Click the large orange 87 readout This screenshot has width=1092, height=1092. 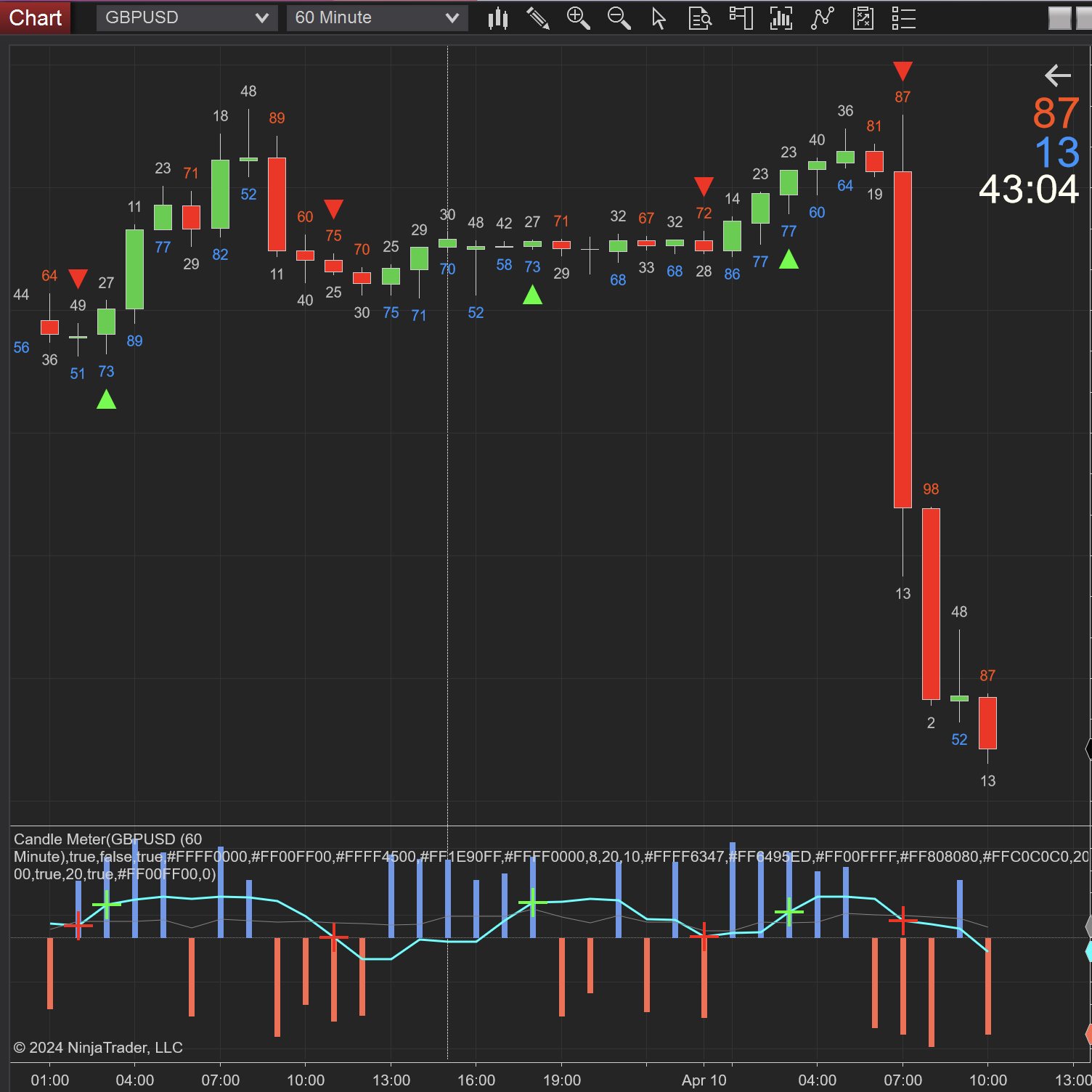pos(1056,113)
